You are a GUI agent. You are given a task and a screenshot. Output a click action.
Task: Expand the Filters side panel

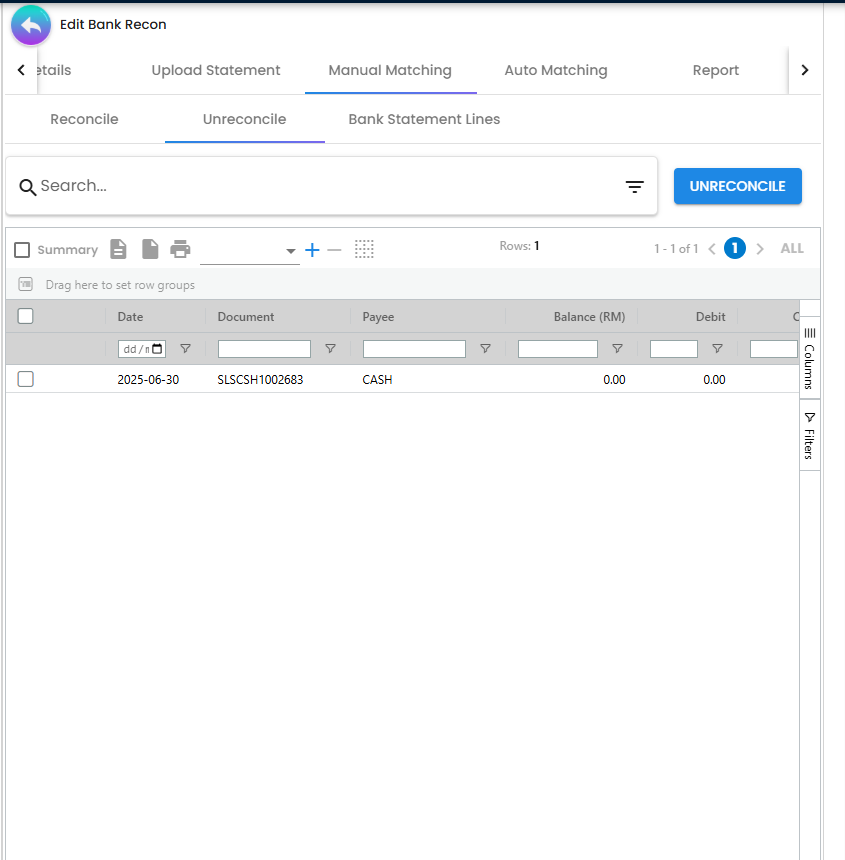coord(809,435)
